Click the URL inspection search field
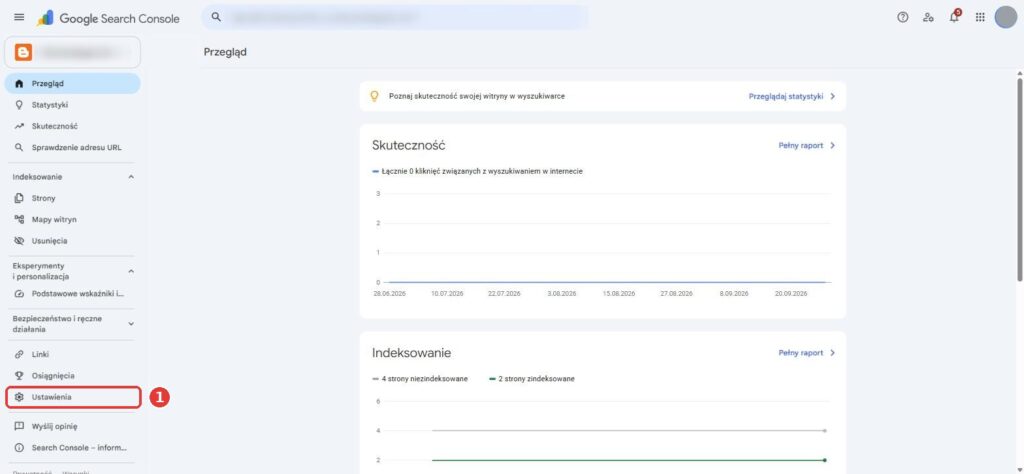This screenshot has height=474, width=1024. point(394,18)
